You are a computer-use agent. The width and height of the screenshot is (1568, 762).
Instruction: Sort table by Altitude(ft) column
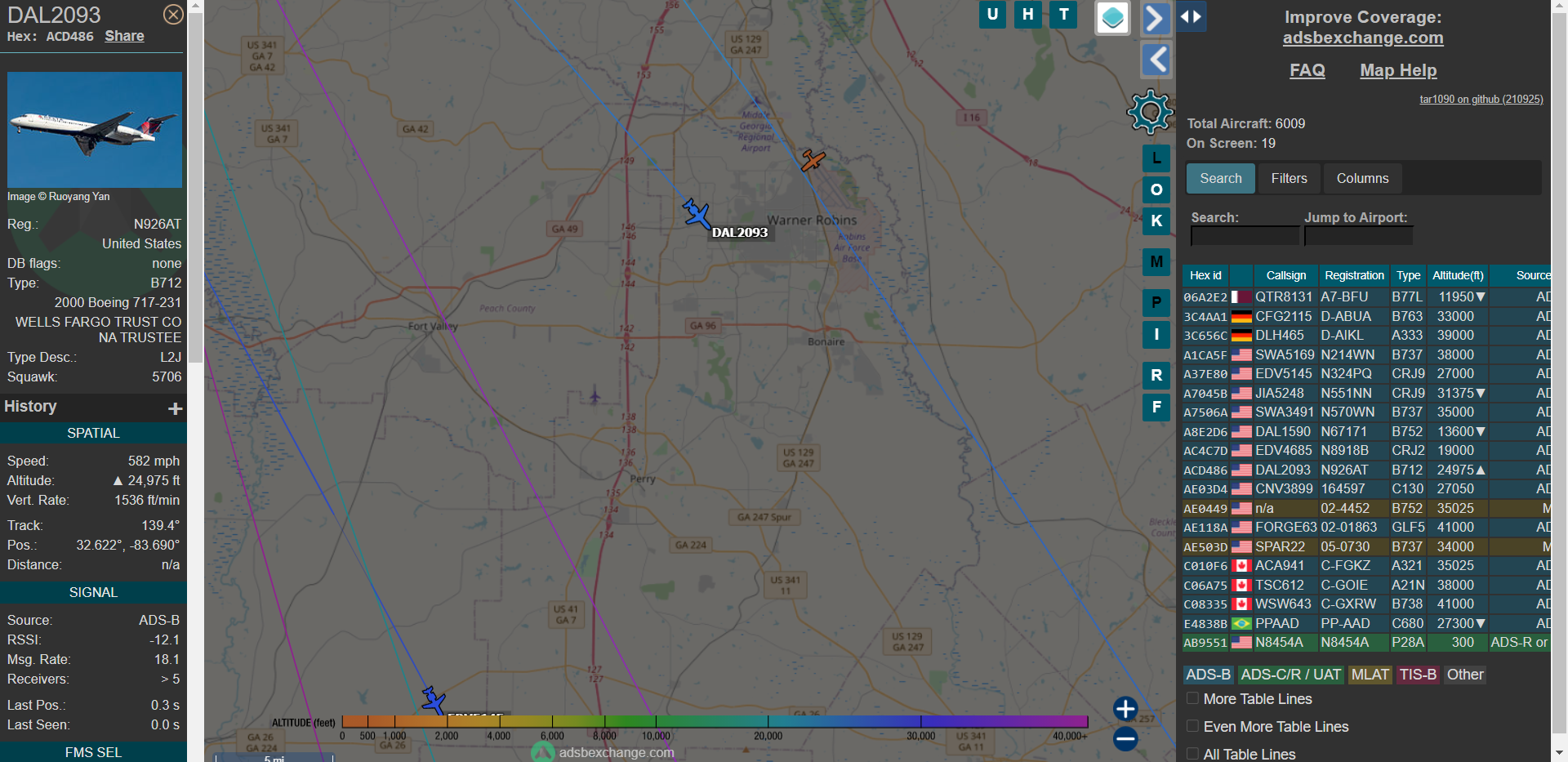[1458, 275]
